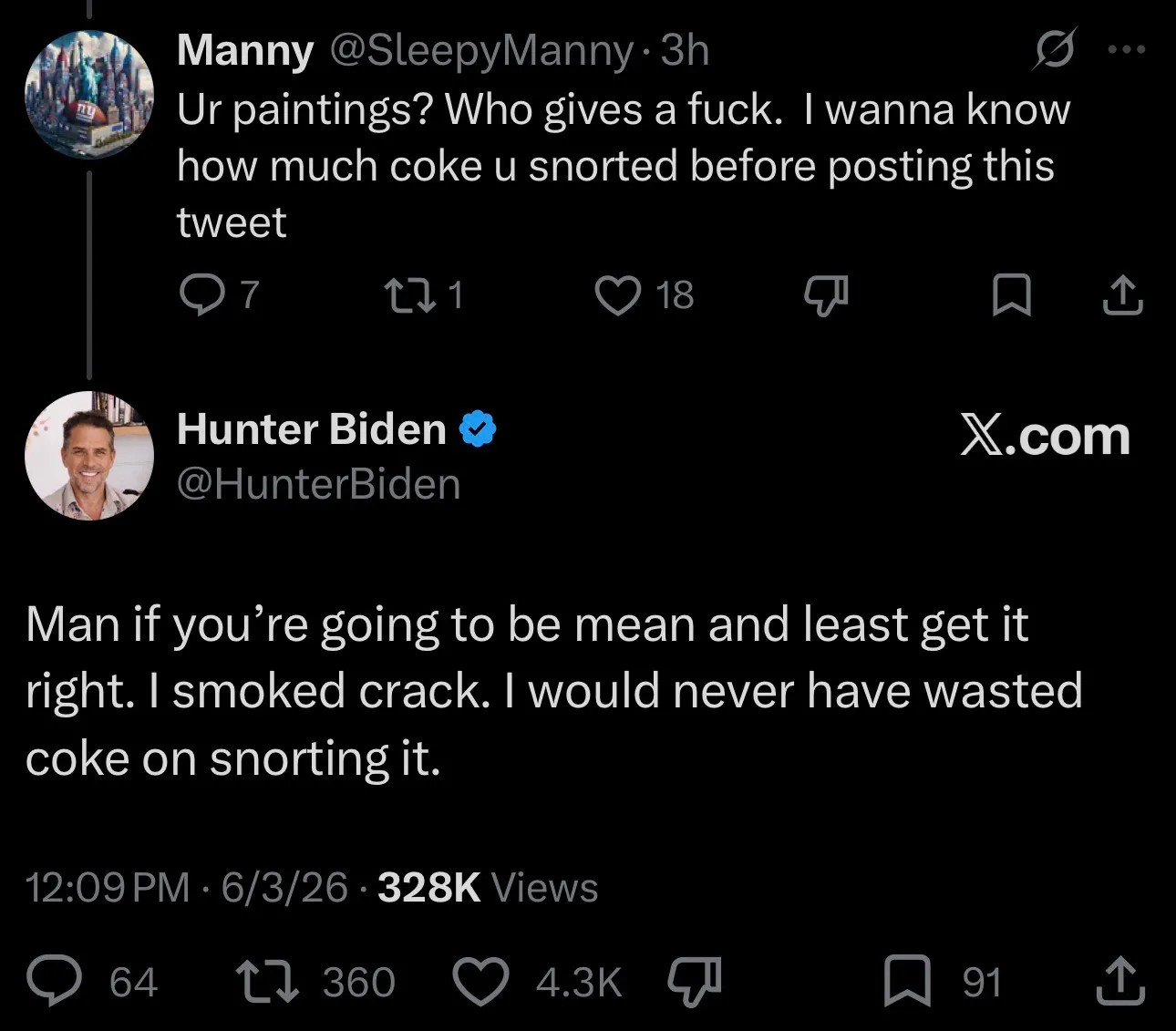Screen dimensions: 1176x1031
Task: Open the three-dot menu on Manny's tweet
Action: pos(1127,49)
